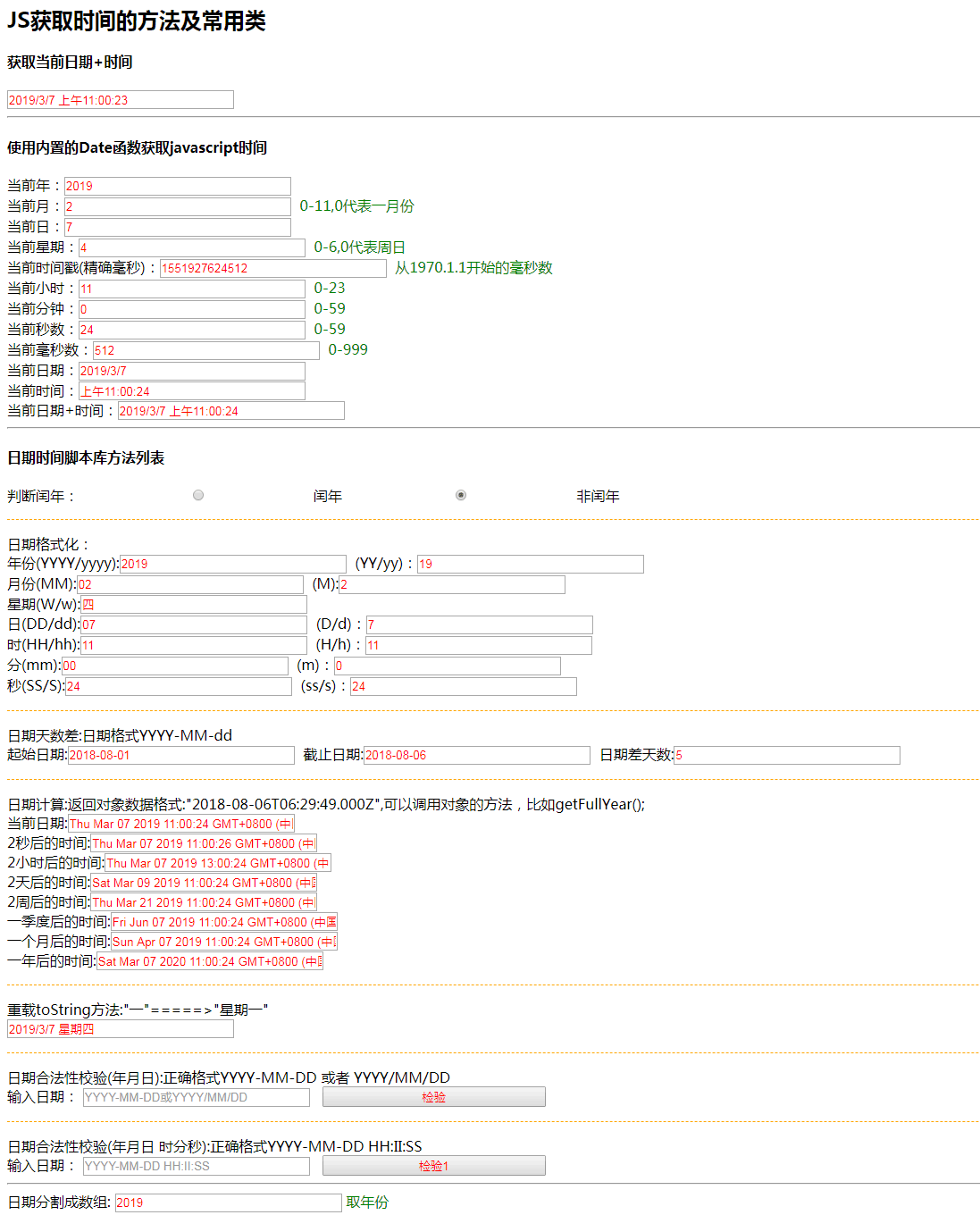Click the 日(DD/dd) field showing 07
The width and height of the screenshot is (980, 1215).
point(194,624)
